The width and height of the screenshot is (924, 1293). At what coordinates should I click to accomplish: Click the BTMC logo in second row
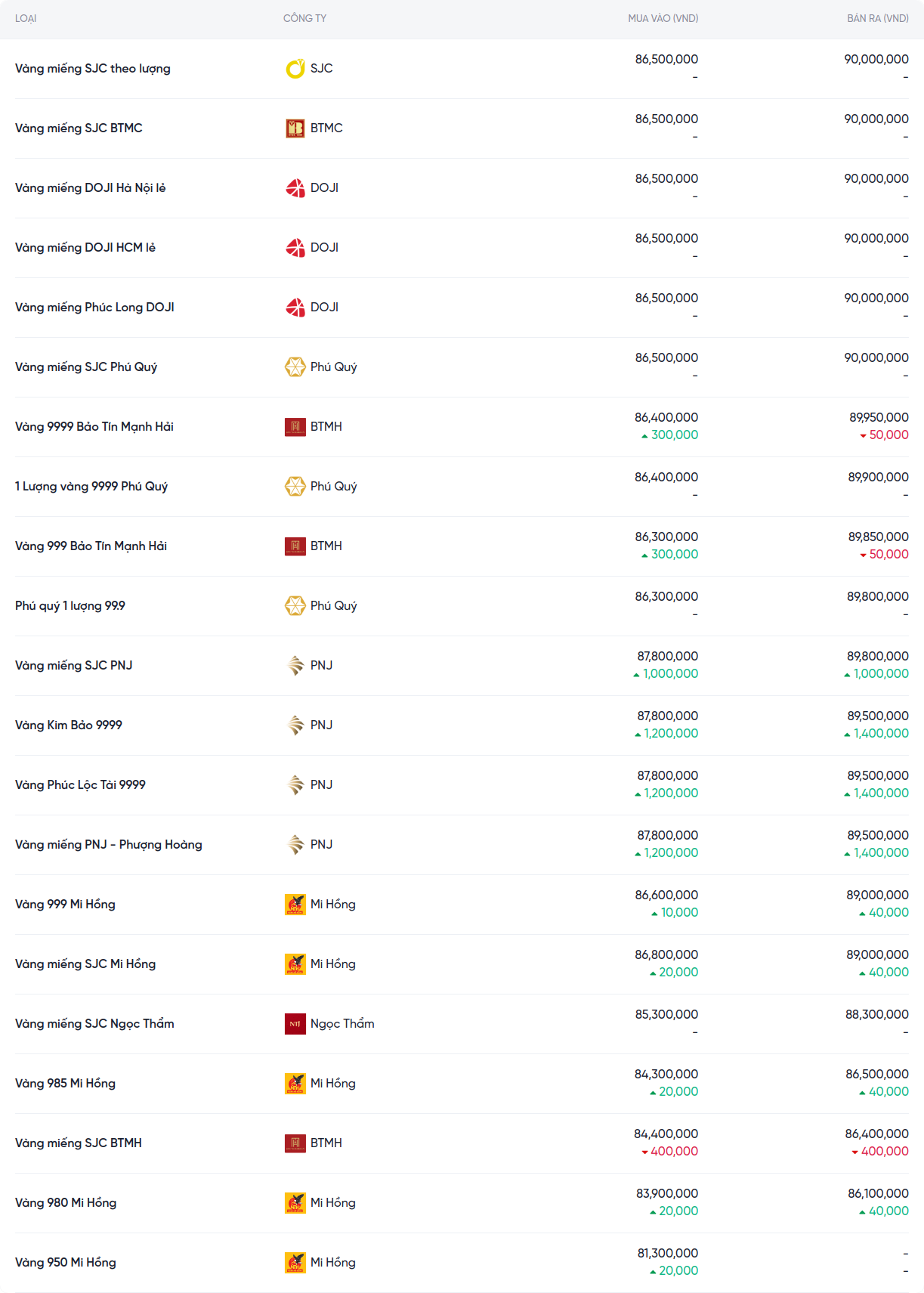tap(295, 128)
